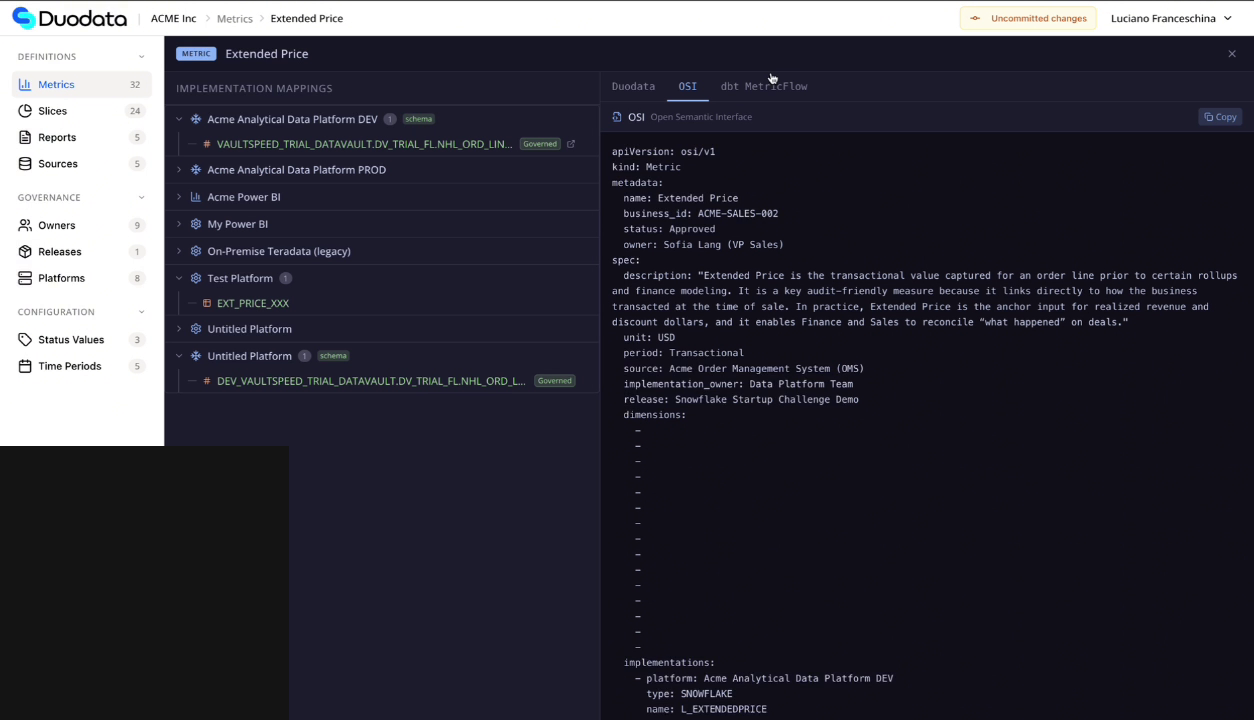Viewport: 1254px width, 720px height.
Task: Click the Snowflake icon beside Acme Analytical Data Platform DEV
Action: pos(195,119)
